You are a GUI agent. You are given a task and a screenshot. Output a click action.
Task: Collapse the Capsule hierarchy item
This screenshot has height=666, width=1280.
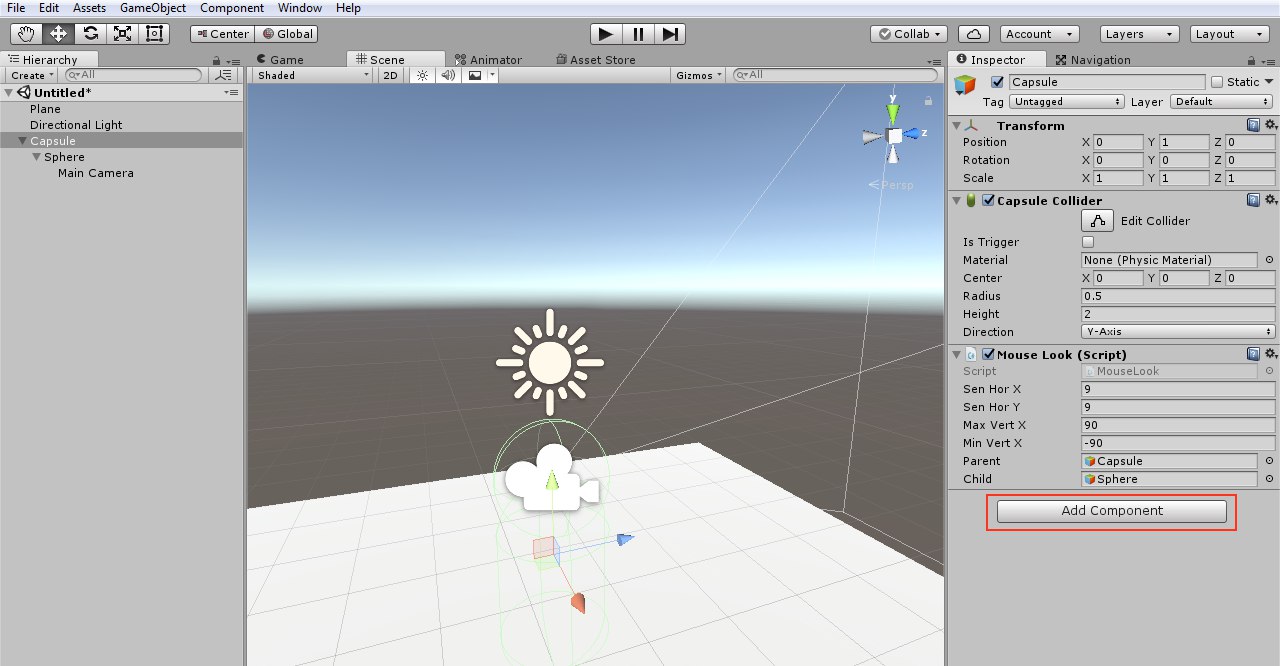tap(22, 141)
